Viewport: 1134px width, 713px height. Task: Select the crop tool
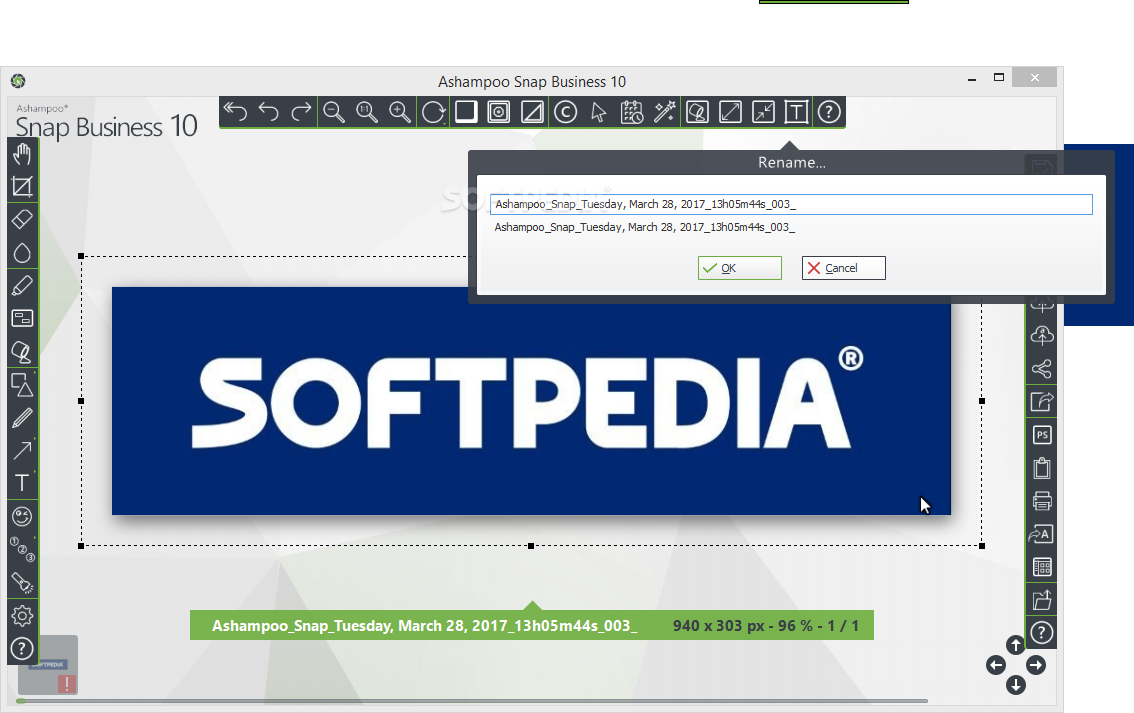22,187
